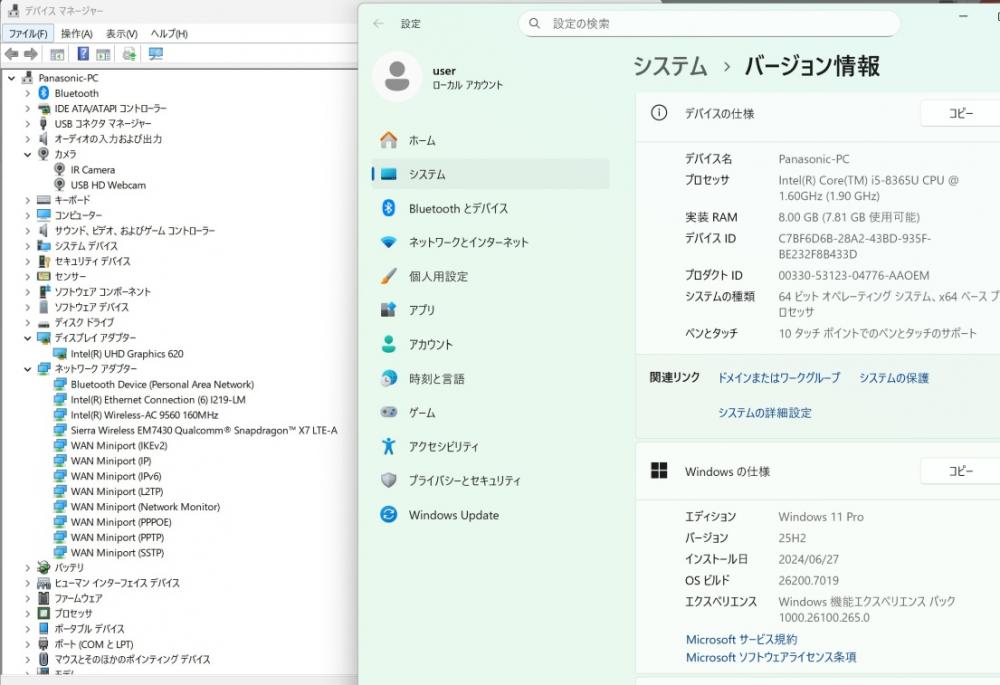Open 個人用設定 in Settings
Viewport: 1000px width, 685px height.
[x=490, y=276]
